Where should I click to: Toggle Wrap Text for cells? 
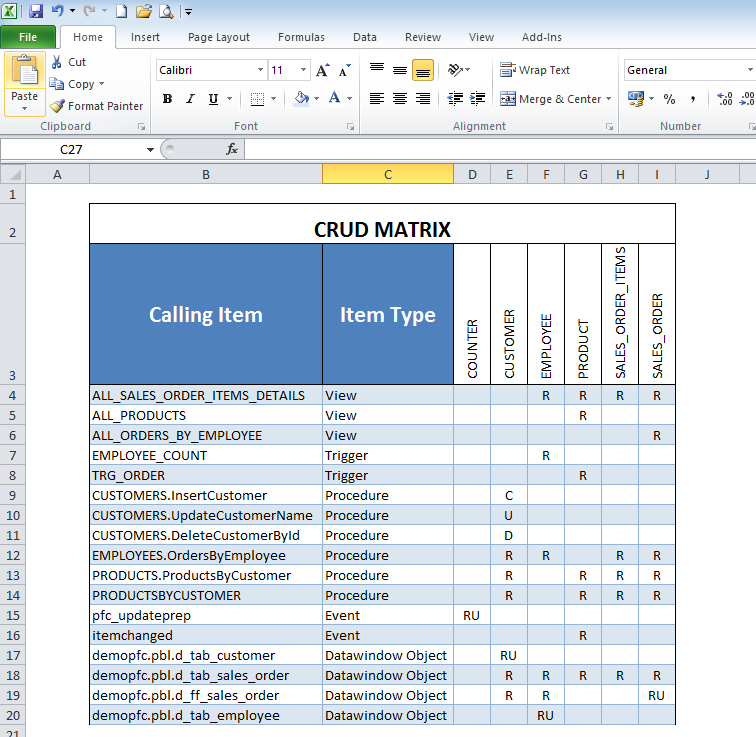click(x=535, y=71)
